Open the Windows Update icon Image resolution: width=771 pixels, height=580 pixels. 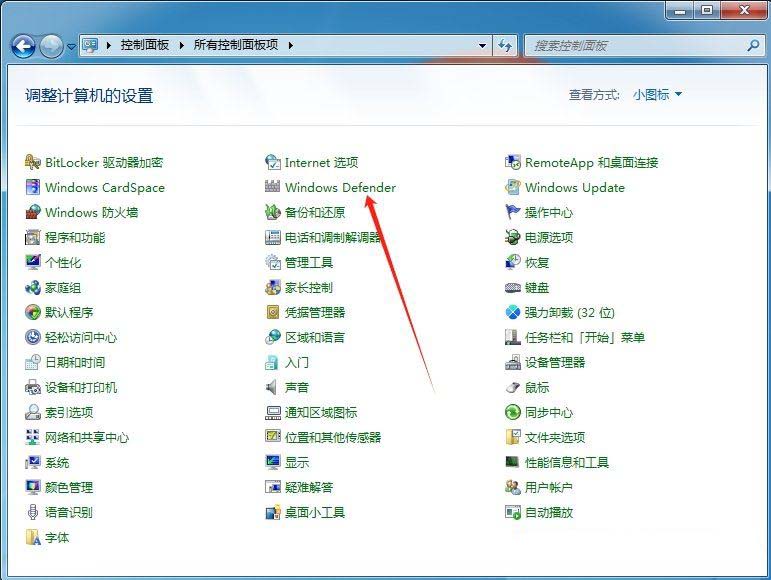pyautogui.click(x=513, y=187)
